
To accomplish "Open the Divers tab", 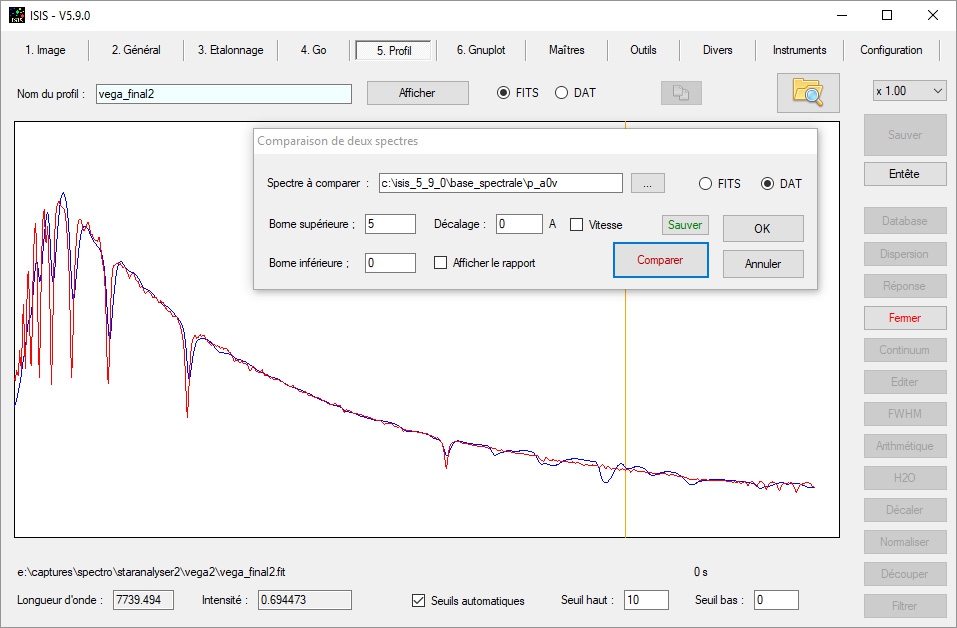I will [x=717, y=50].
